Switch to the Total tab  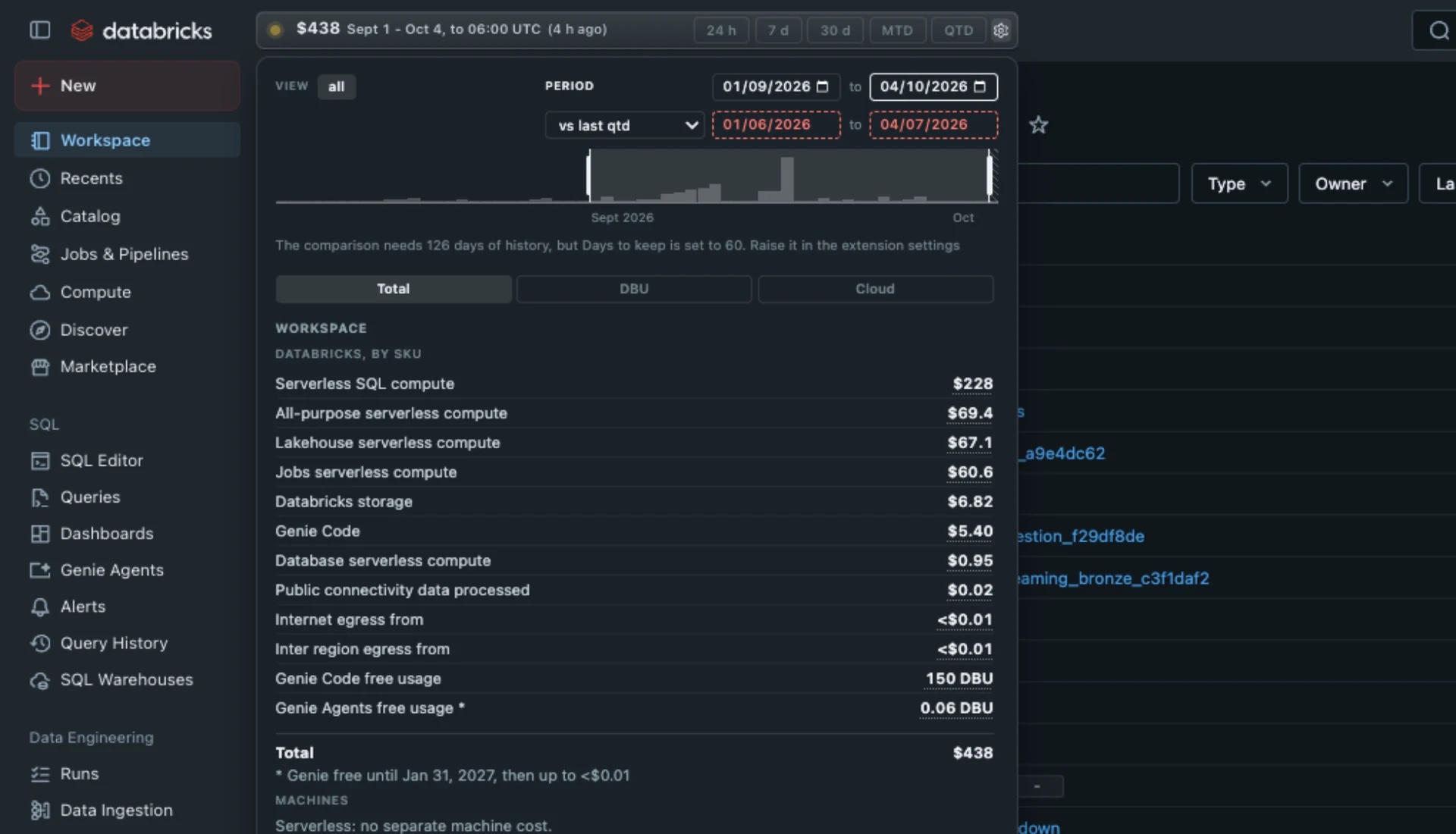click(x=394, y=289)
